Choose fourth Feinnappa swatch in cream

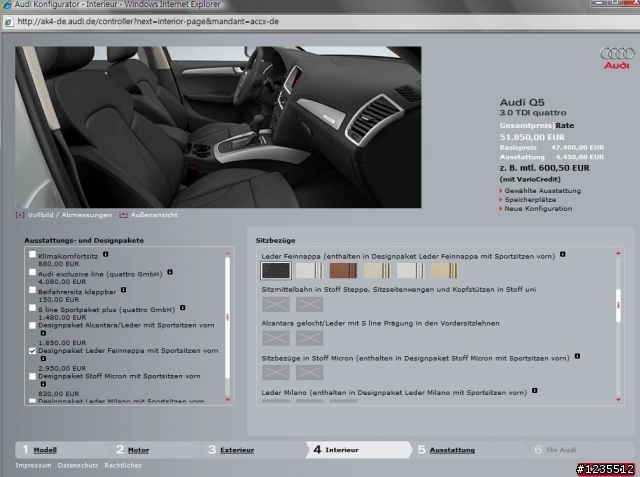377,271
